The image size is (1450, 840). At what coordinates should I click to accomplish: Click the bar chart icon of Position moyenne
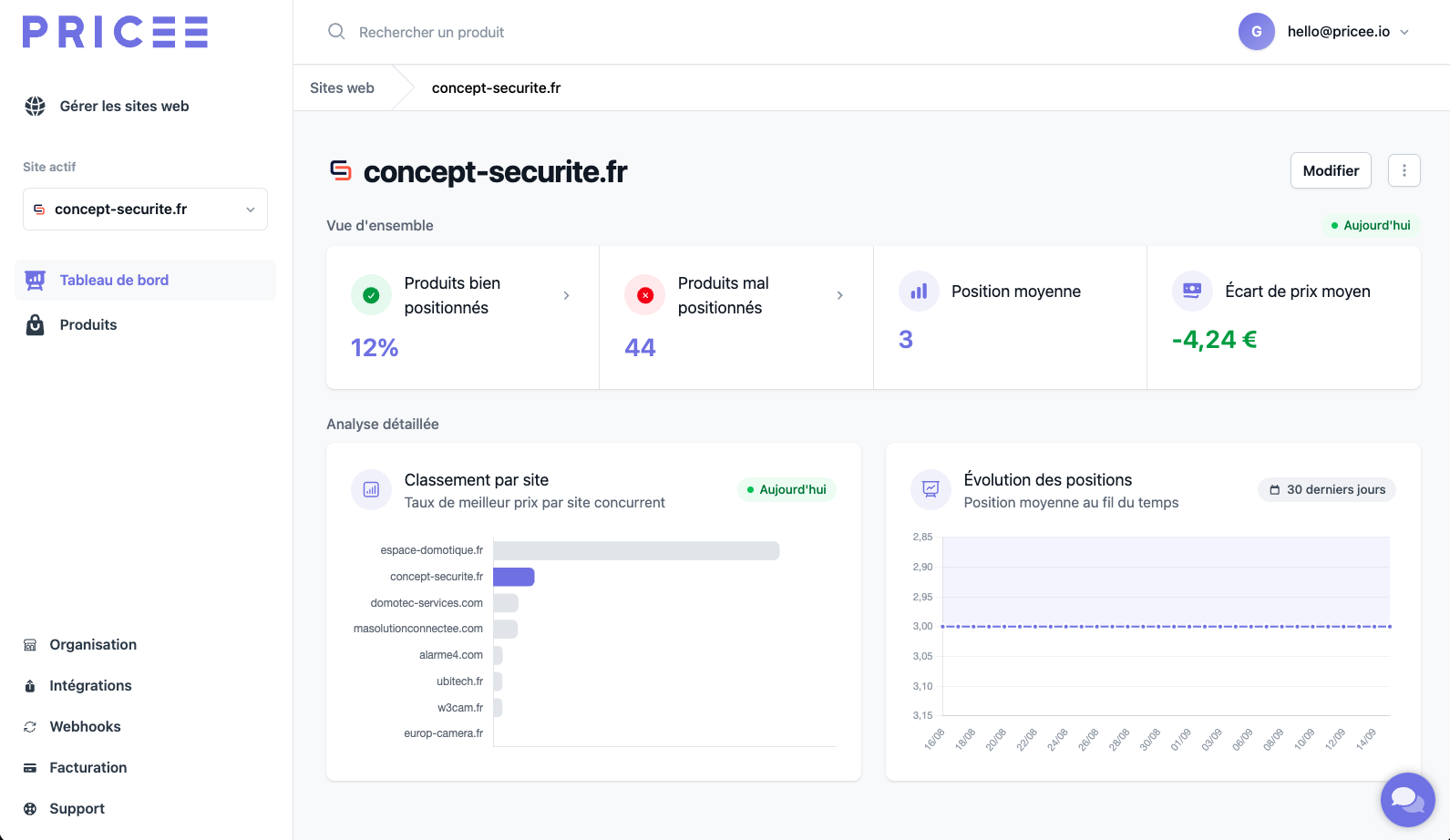click(919, 292)
